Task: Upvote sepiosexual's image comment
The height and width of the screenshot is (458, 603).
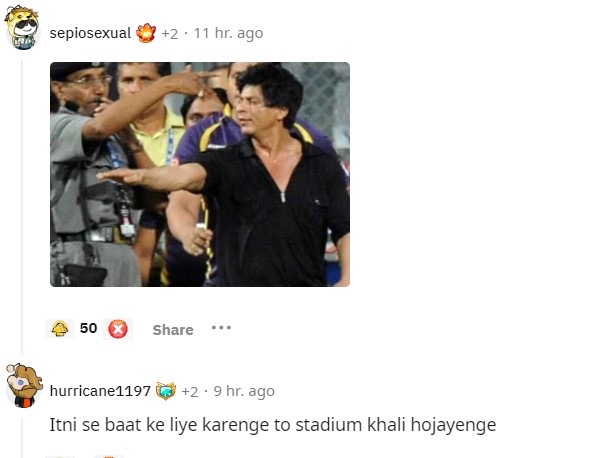Action: point(60,329)
